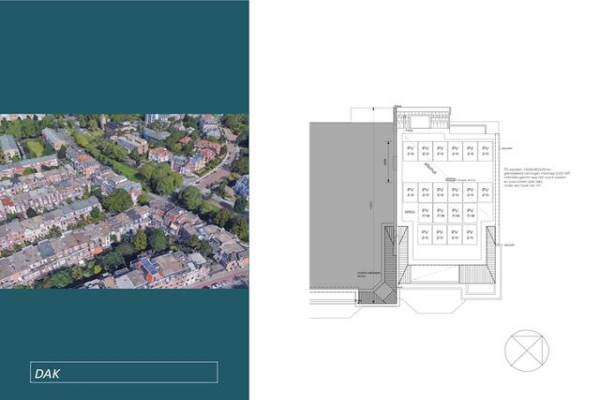Image resolution: width=600 pixels, height=400 pixels.
Task: Click the crossed-circle north symbol
Action: point(527,351)
